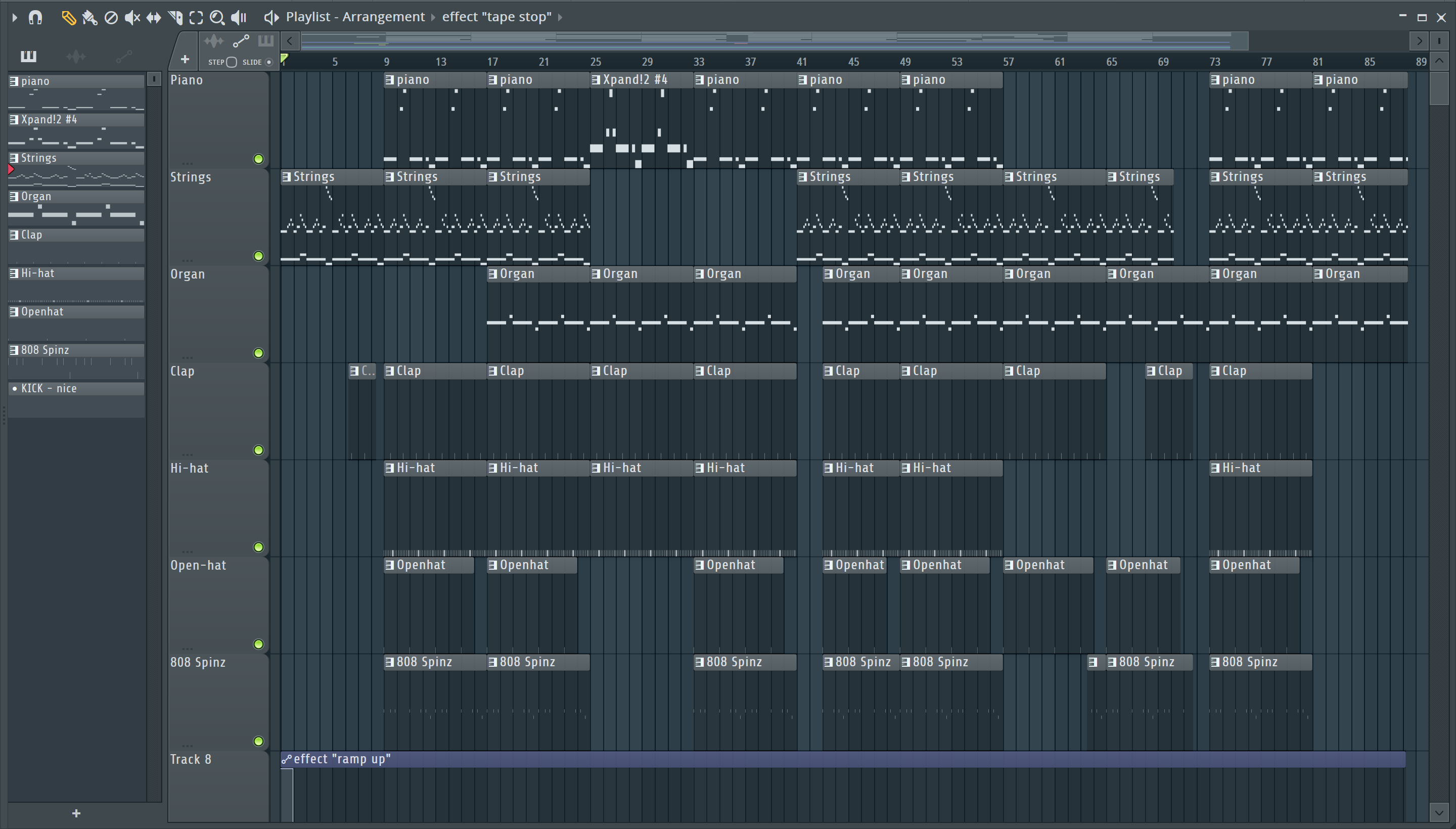
Task: Select the truncated C.. Clap clip at bar 6
Action: pos(362,371)
